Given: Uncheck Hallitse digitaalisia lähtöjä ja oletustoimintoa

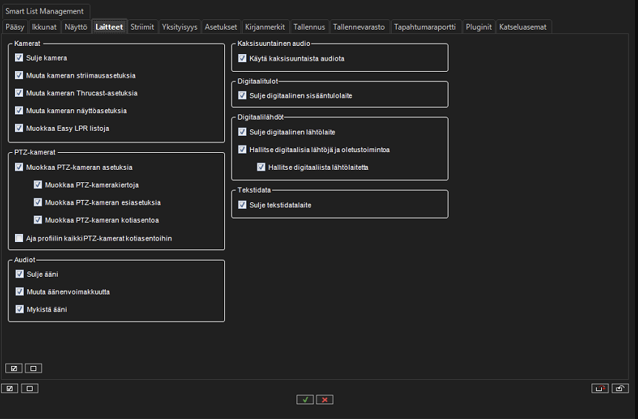Looking at the screenshot, I should pos(242,149).
